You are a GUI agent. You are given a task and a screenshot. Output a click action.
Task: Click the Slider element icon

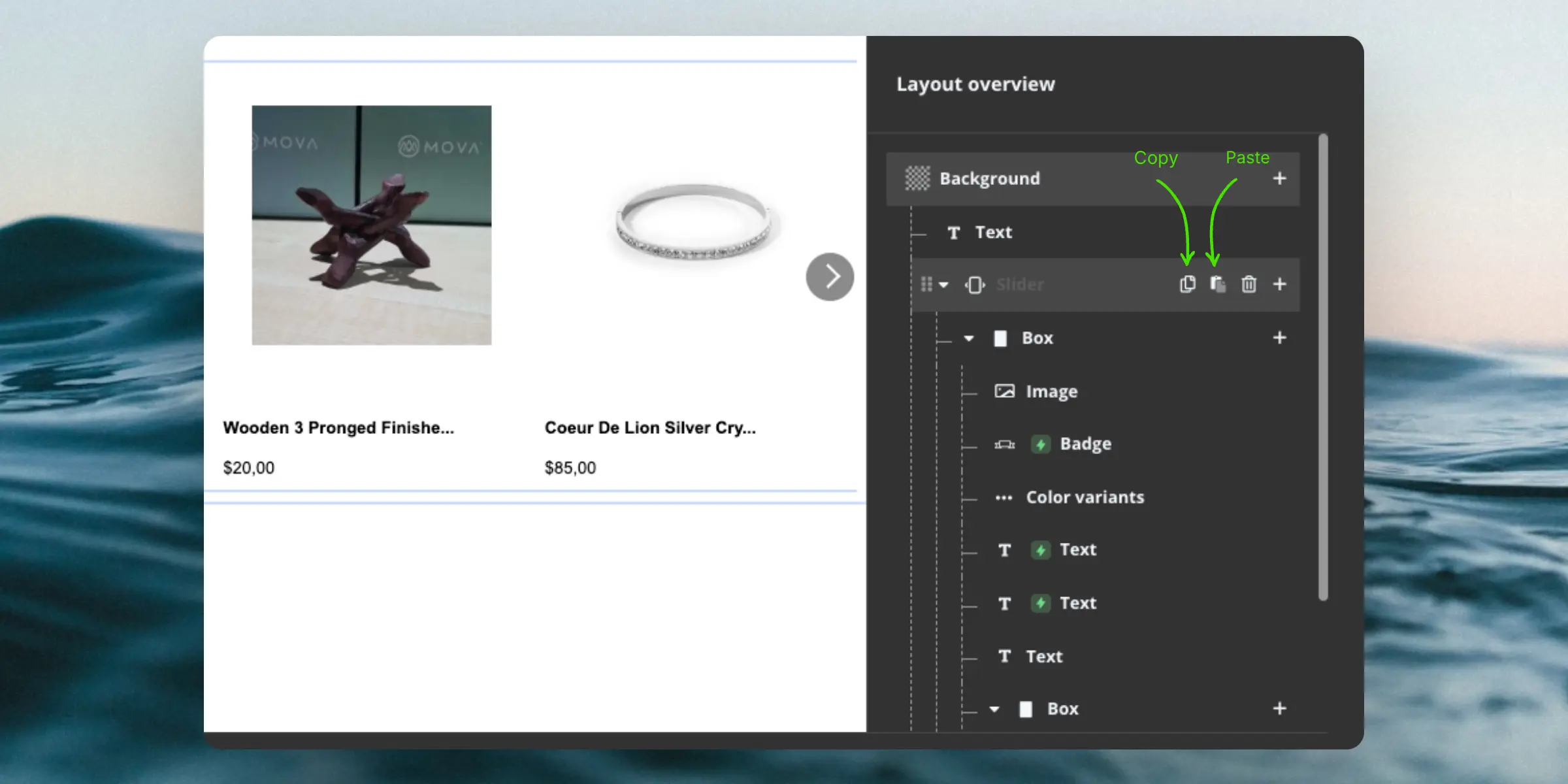pyautogui.click(x=975, y=285)
